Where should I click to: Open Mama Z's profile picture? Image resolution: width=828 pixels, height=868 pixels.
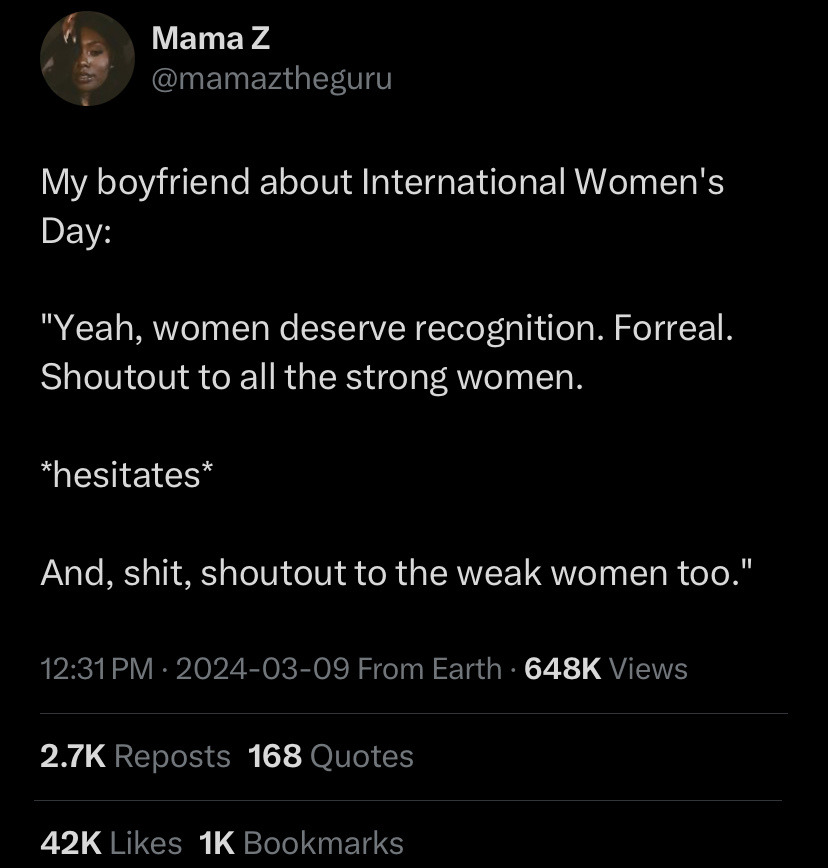click(x=87, y=59)
